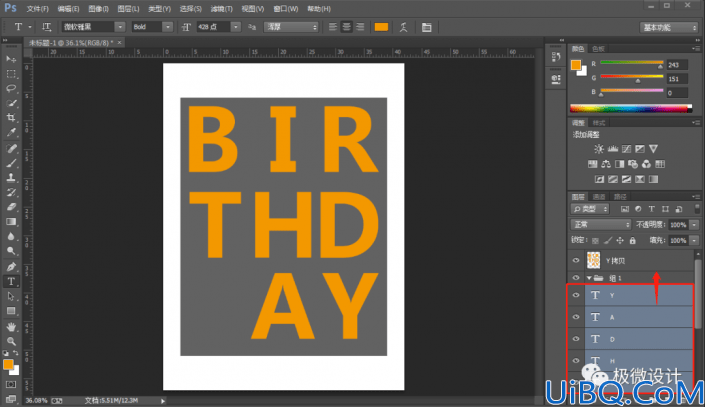Toggle lock image pixels

pos(608,241)
